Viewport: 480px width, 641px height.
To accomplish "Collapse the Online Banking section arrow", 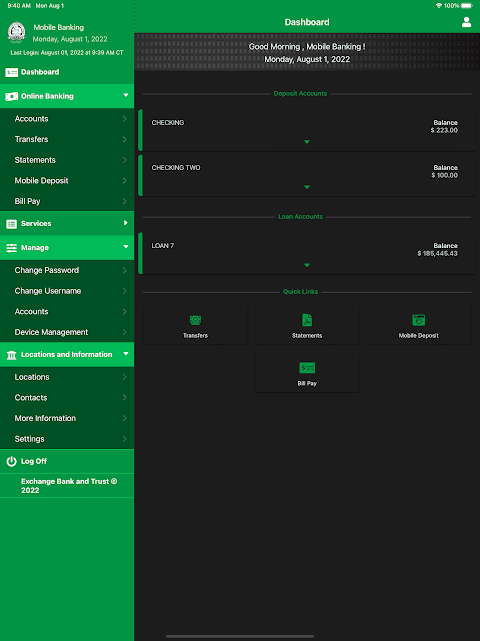I will coord(126,95).
